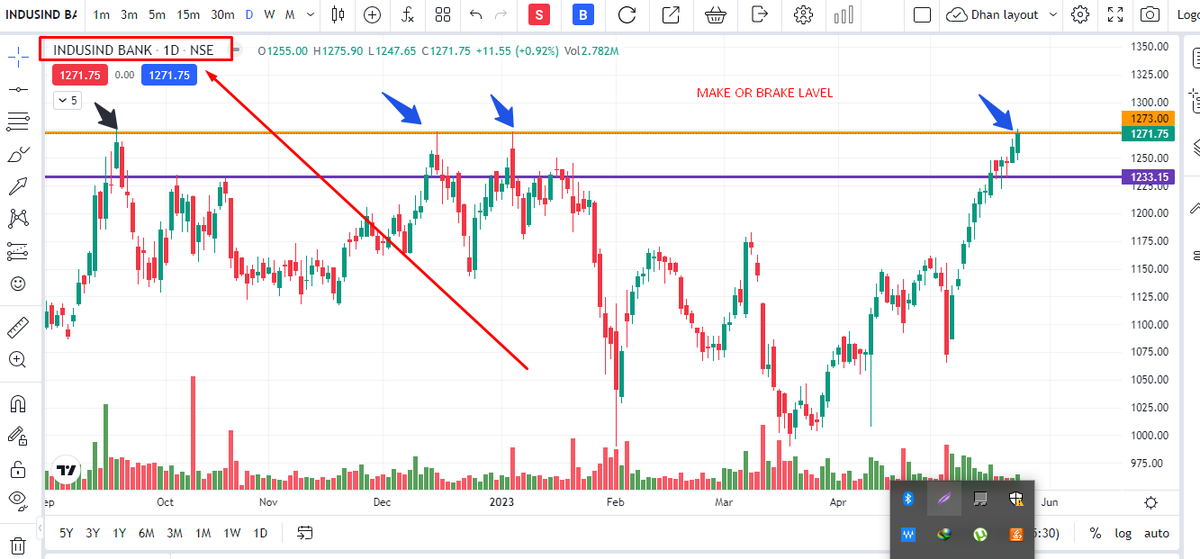The height and width of the screenshot is (559, 1200).
Task: Take a chart snapshot with camera
Action: pyautogui.click(x=1152, y=15)
